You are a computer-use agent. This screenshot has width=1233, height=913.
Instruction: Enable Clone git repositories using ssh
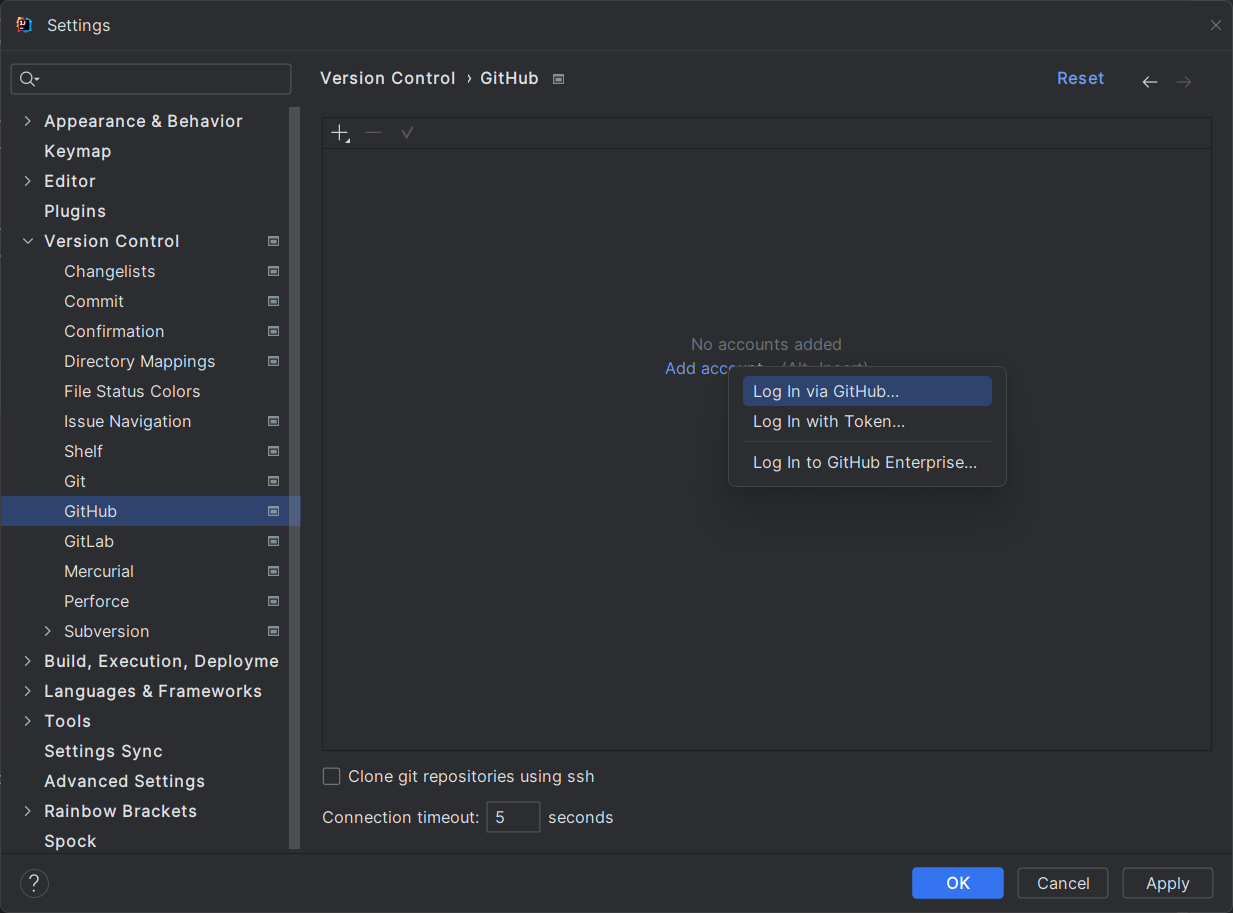[331, 776]
